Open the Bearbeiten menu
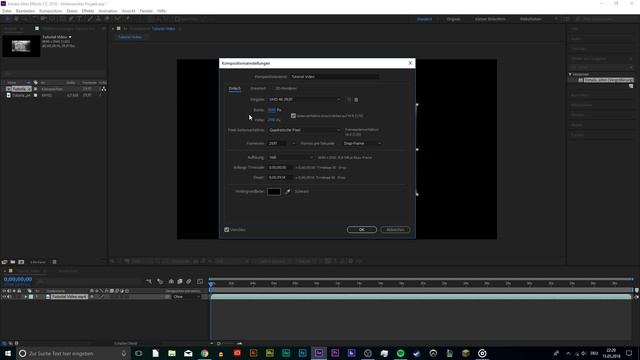The image size is (640, 360). [25, 11]
